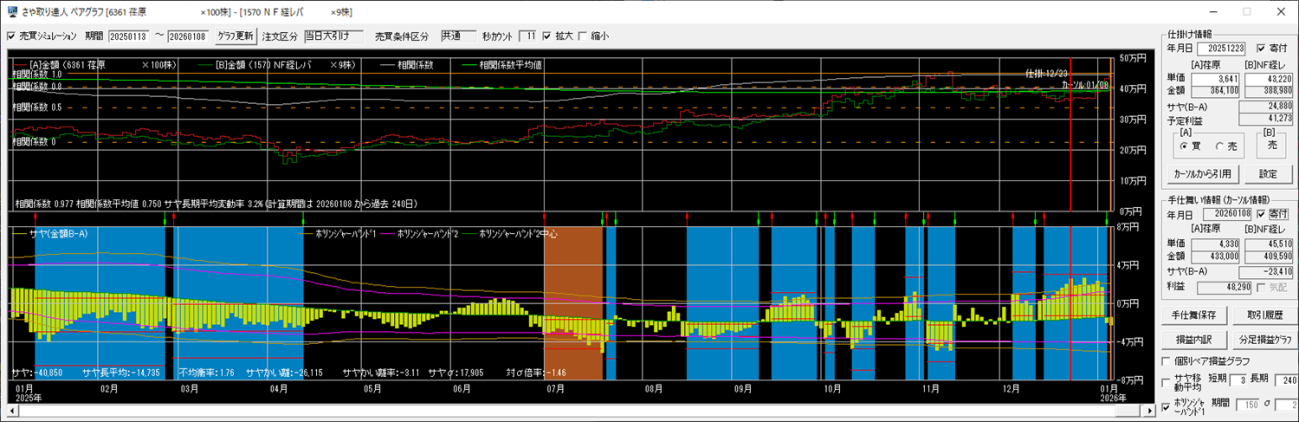
Task: Open the 損益内訳 breakdown
Action: click(1193, 338)
